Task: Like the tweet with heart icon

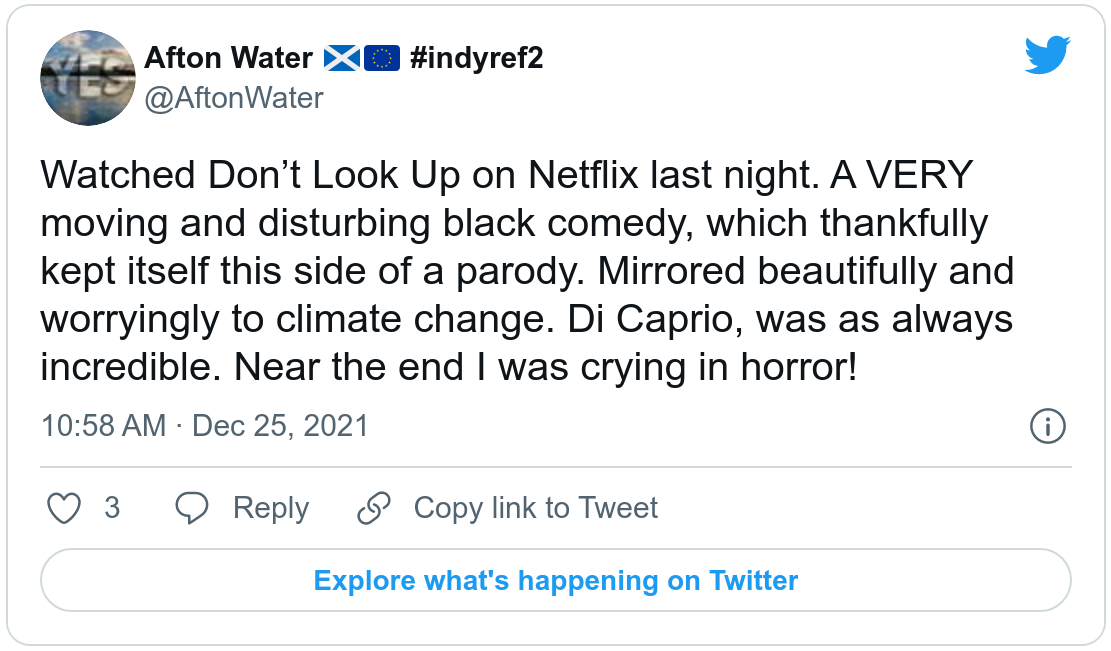Action: (65, 508)
